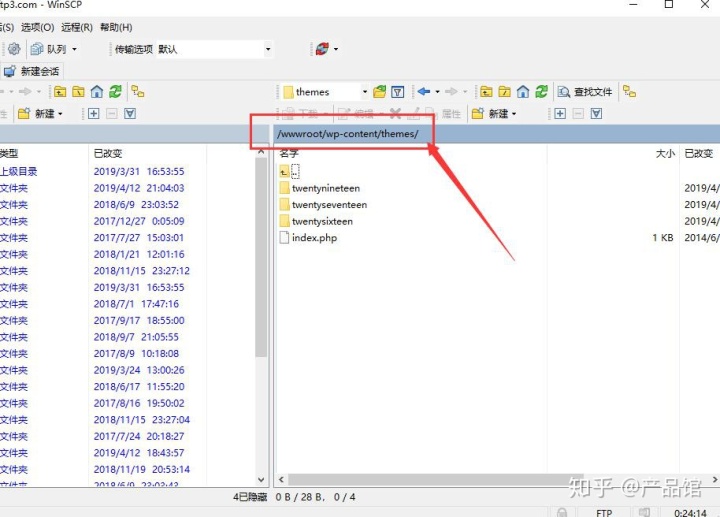Click open directory icon beside themes
Viewport: 720px width, 517px height.
pyautogui.click(x=379, y=92)
